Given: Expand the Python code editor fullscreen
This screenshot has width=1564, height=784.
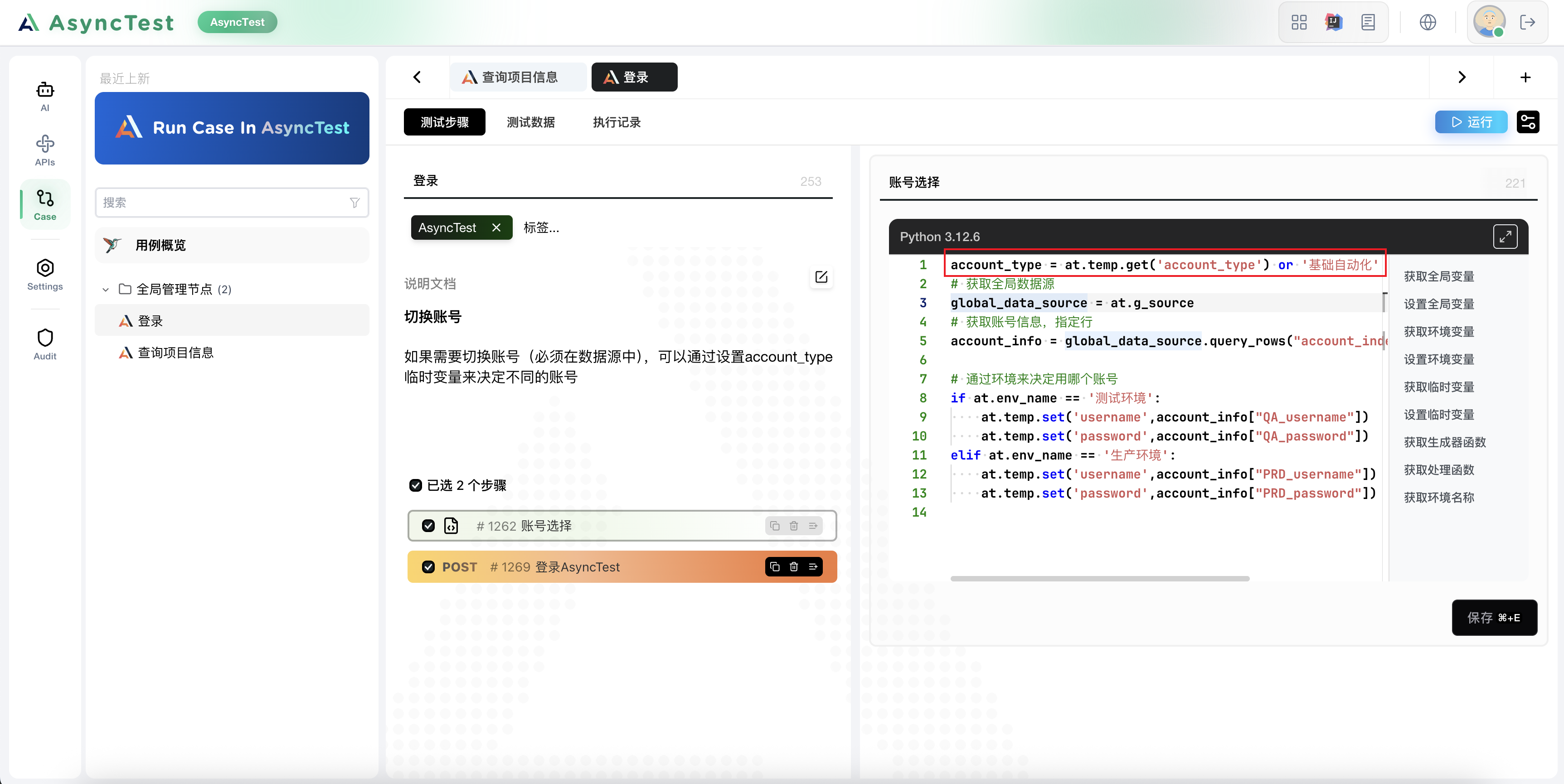Looking at the screenshot, I should (x=1505, y=237).
